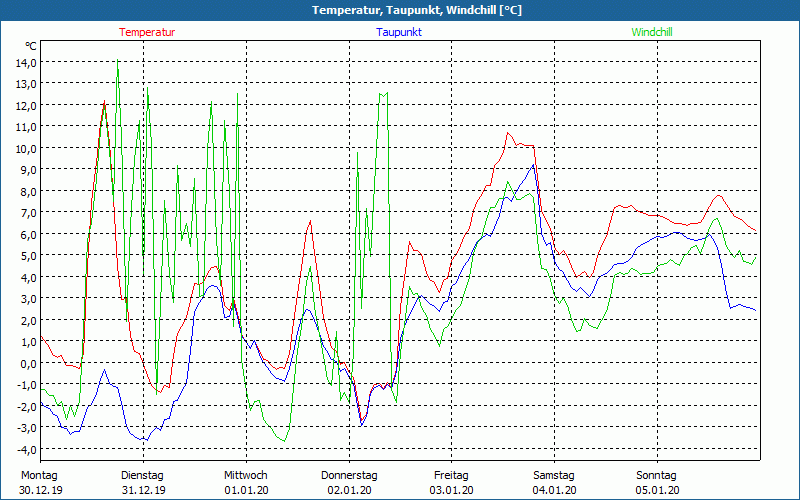Click the '0,0' y-axis value
This screenshot has width=800, height=500.
[x=28, y=363]
